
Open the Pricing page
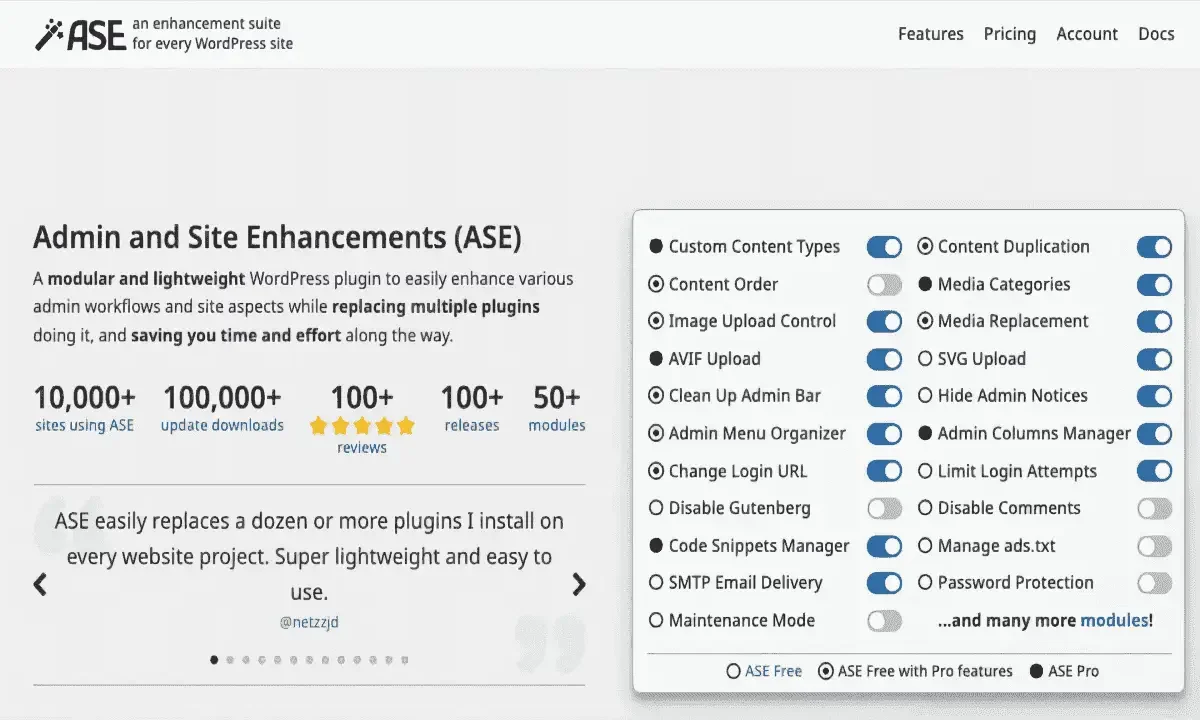point(1009,34)
